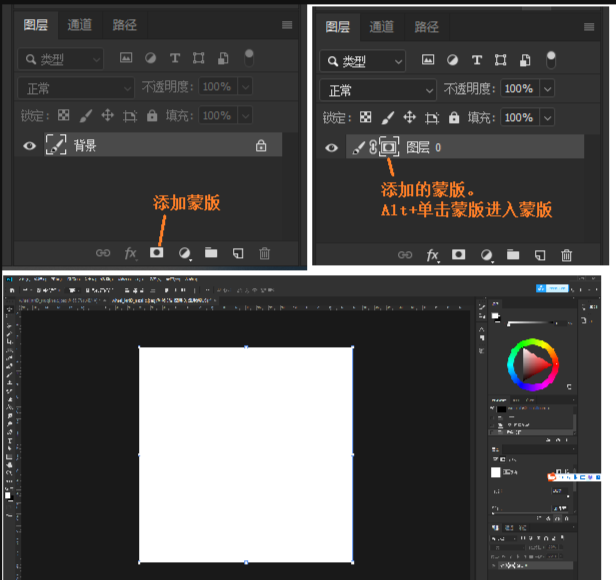Select the 背景 layer name
Screen dimensions: 616x580
click(85, 145)
